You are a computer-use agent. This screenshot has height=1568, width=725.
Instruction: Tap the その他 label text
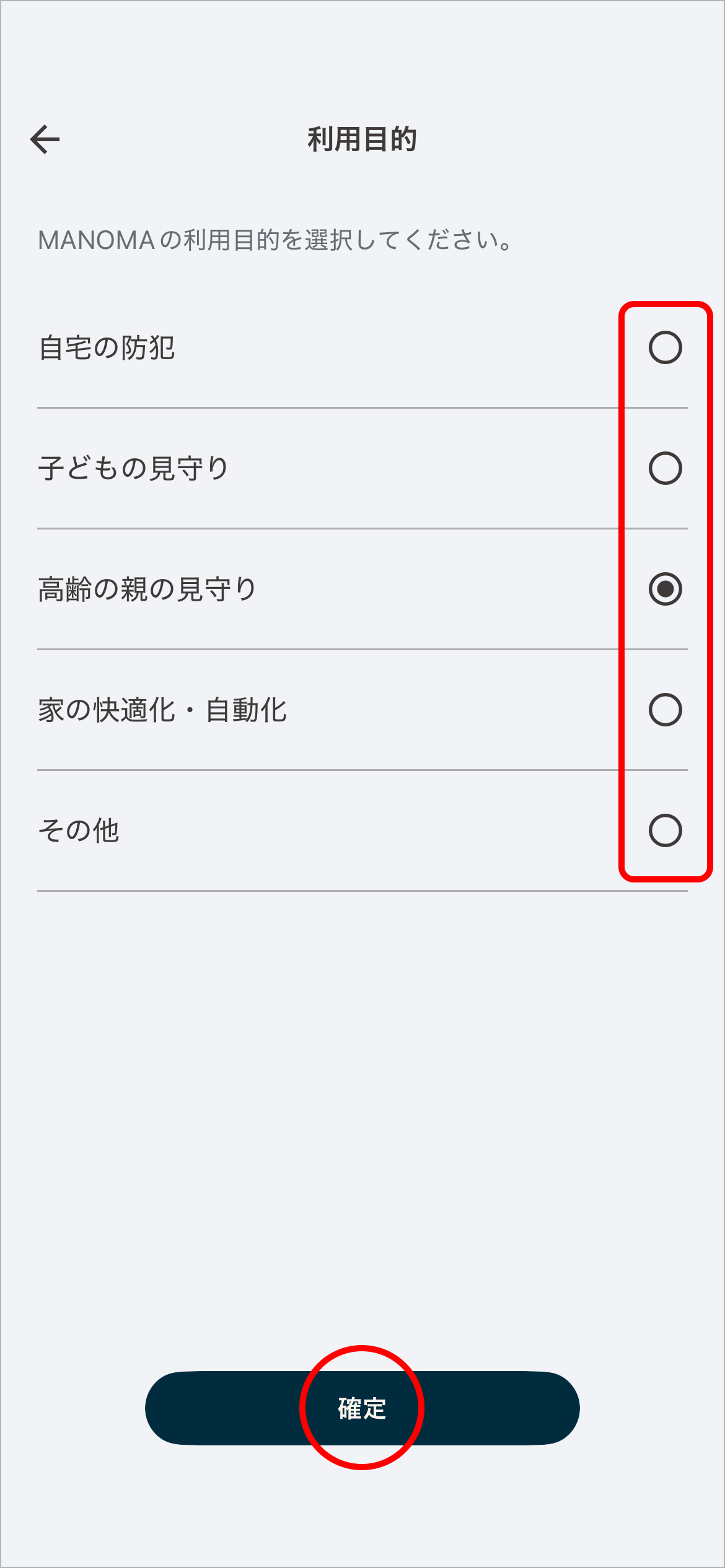(x=79, y=830)
